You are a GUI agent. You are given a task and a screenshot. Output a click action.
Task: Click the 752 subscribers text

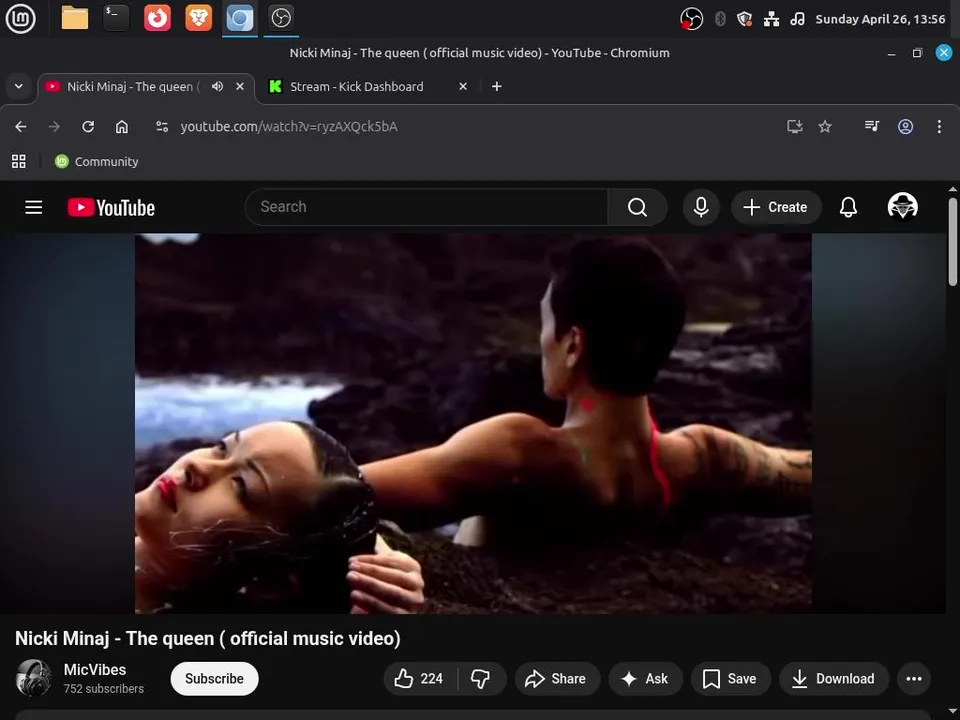click(x=103, y=689)
